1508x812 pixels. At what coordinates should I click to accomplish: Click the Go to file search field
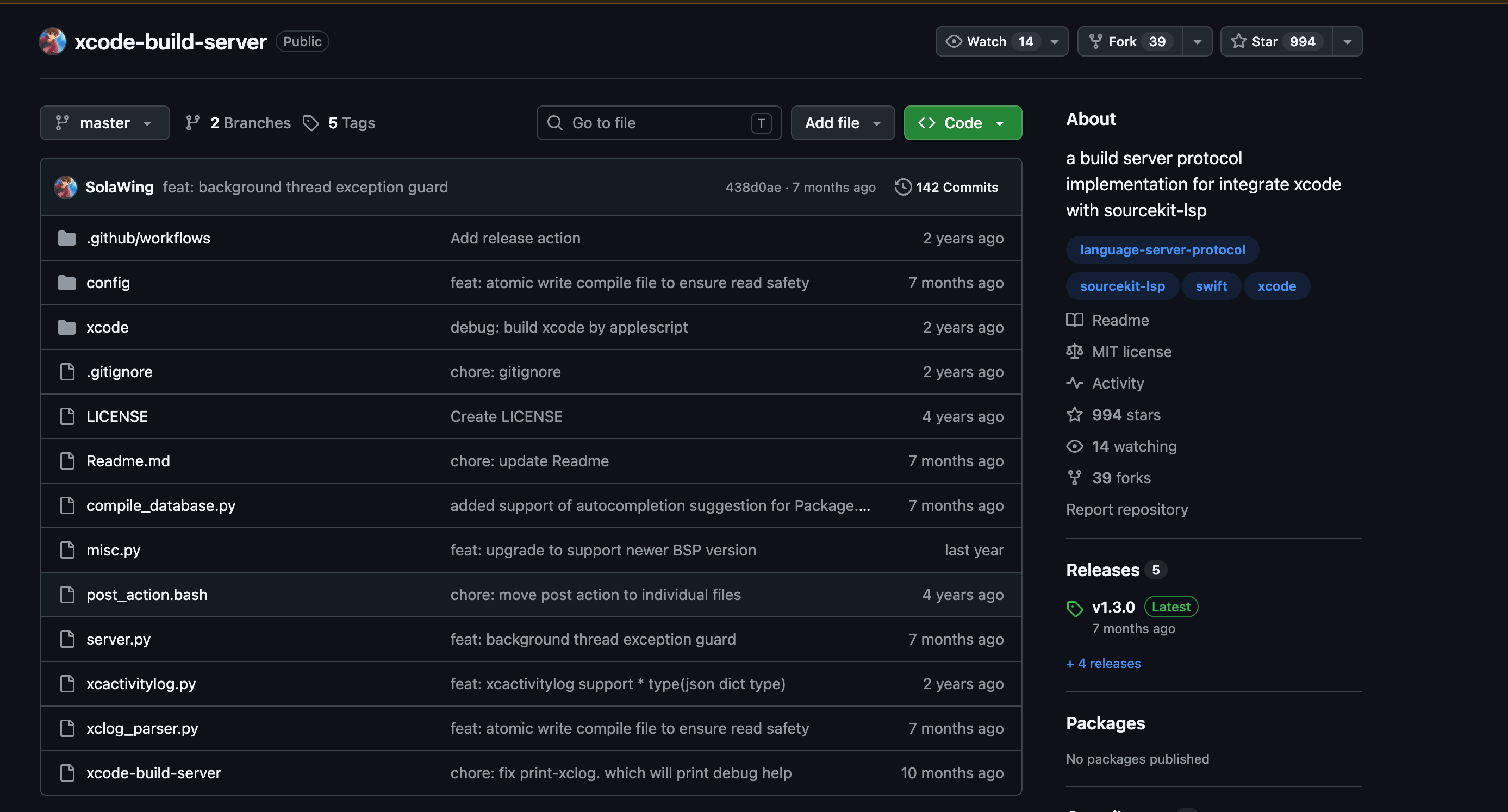pyautogui.click(x=658, y=123)
